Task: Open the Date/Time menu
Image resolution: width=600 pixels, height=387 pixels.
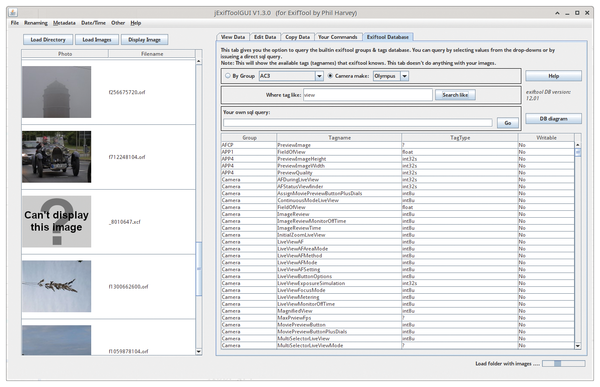Action: (x=93, y=23)
